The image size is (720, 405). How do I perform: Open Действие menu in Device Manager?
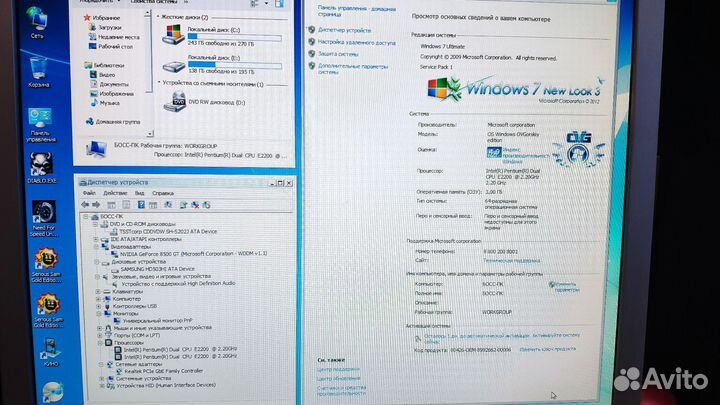click(x=115, y=193)
